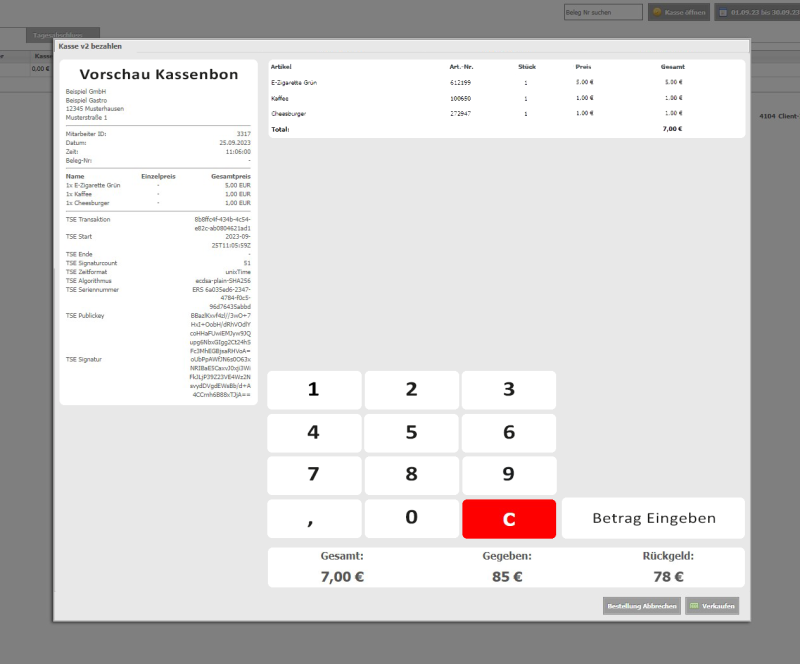Cancel the order via Bestellung Abbrechen
Screen dimensions: 800x664
click(x=642, y=606)
